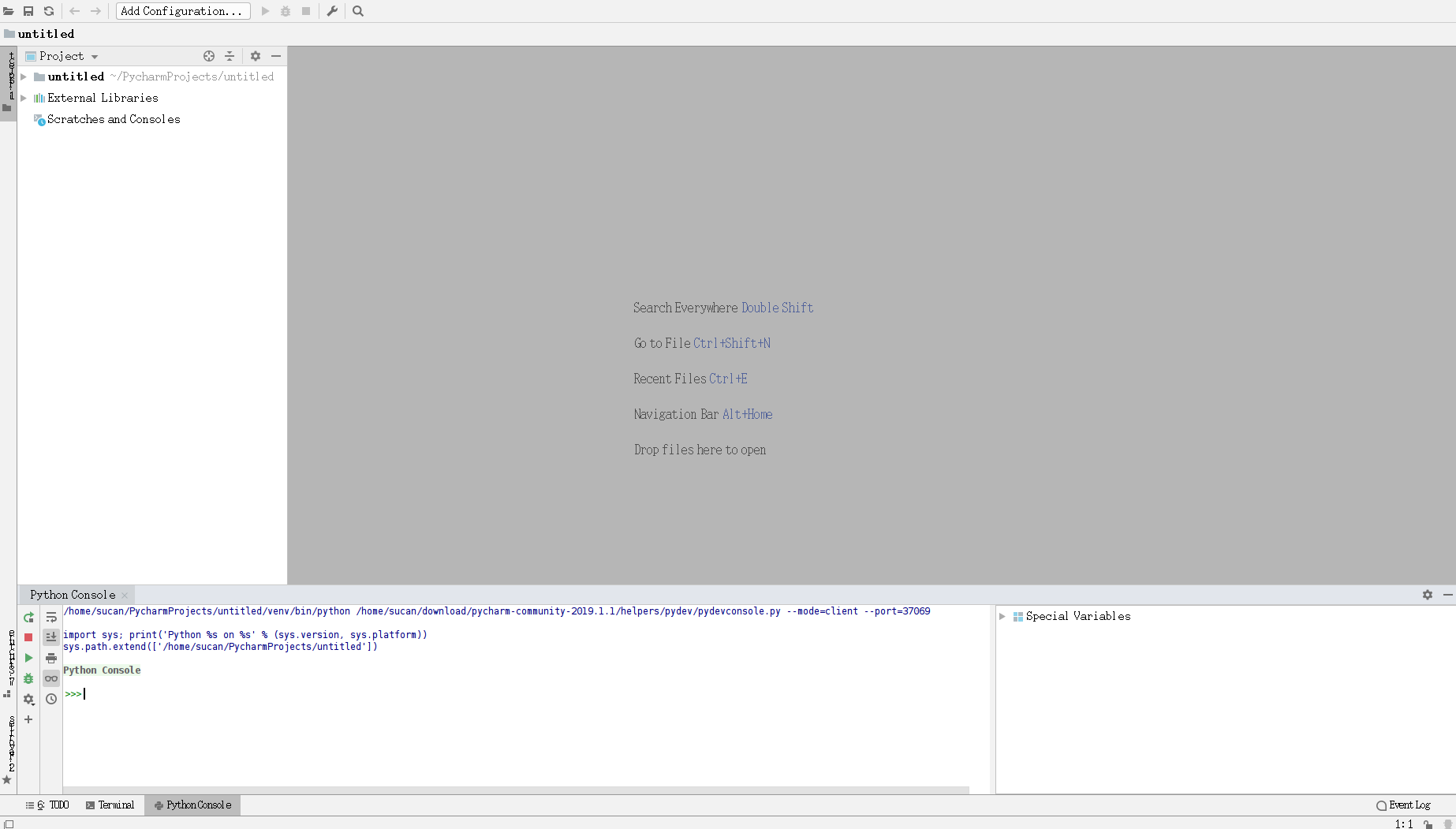The image size is (1456, 829).
Task: Click the Save All floppy icon
Action: tap(28, 11)
